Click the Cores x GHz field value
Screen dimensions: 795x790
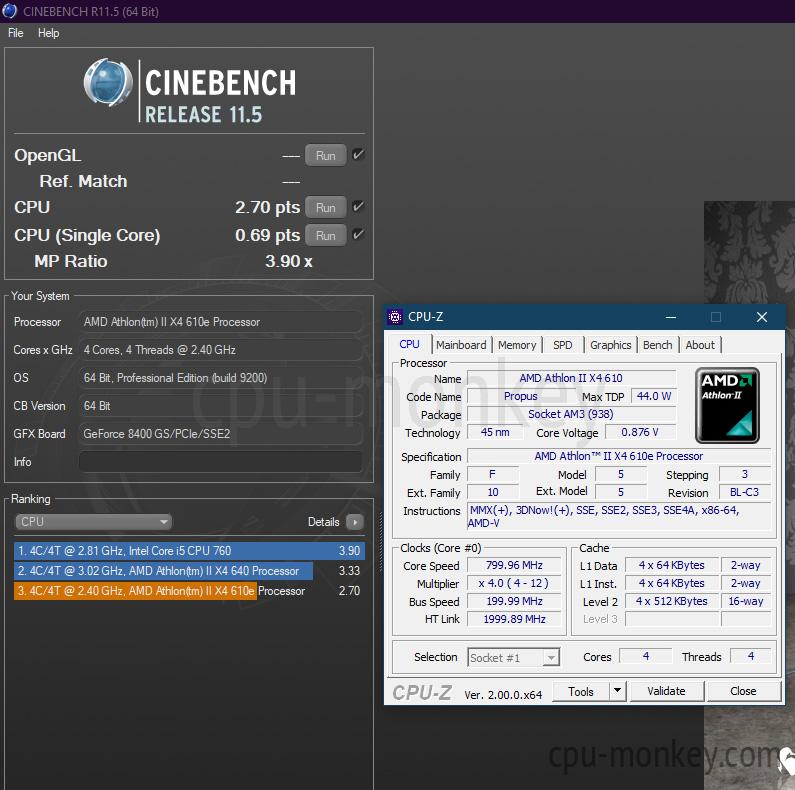[x=221, y=350]
